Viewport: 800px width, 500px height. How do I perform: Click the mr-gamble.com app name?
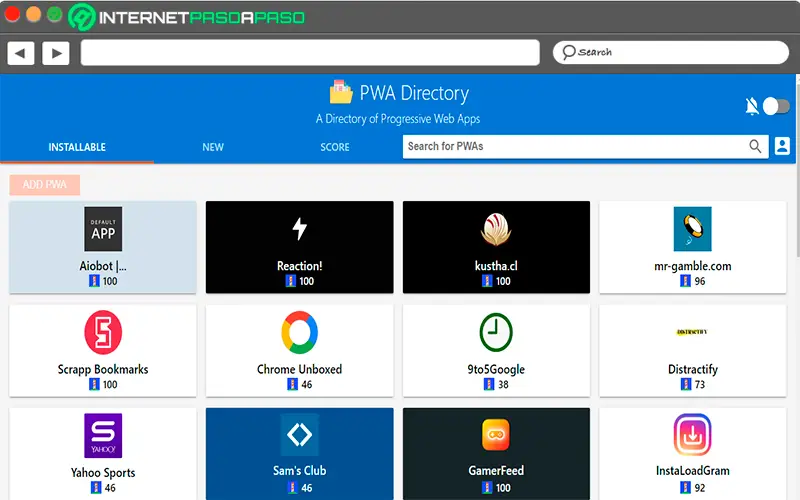[x=692, y=266]
